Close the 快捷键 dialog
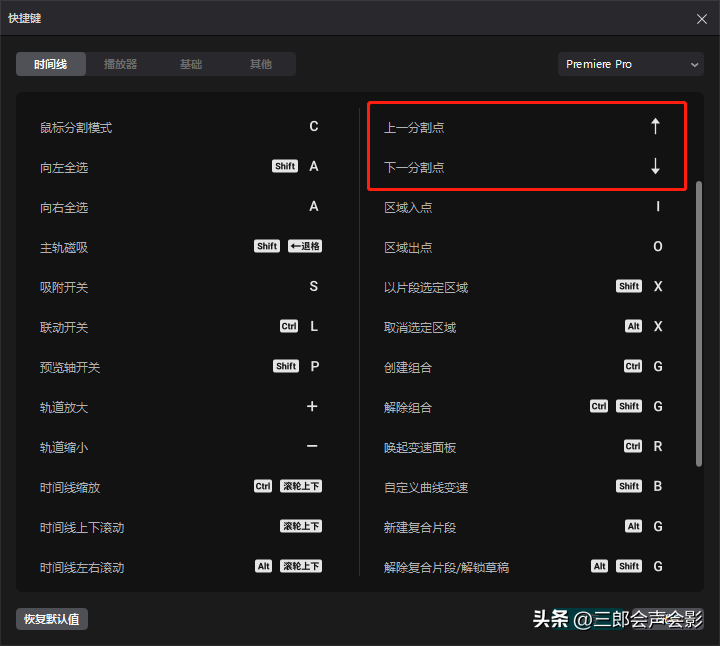The height and width of the screenshot is (646, 720). pyautogui.click(x=702, y=19)
